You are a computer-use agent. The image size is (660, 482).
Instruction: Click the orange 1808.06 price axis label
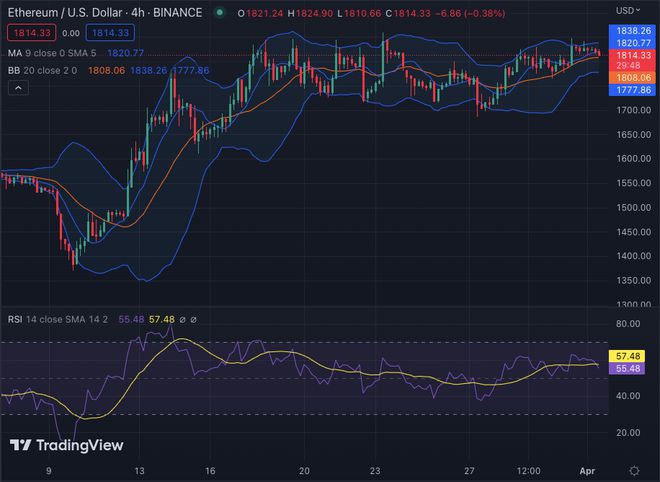pyautogui.click(x=636, y=76)
